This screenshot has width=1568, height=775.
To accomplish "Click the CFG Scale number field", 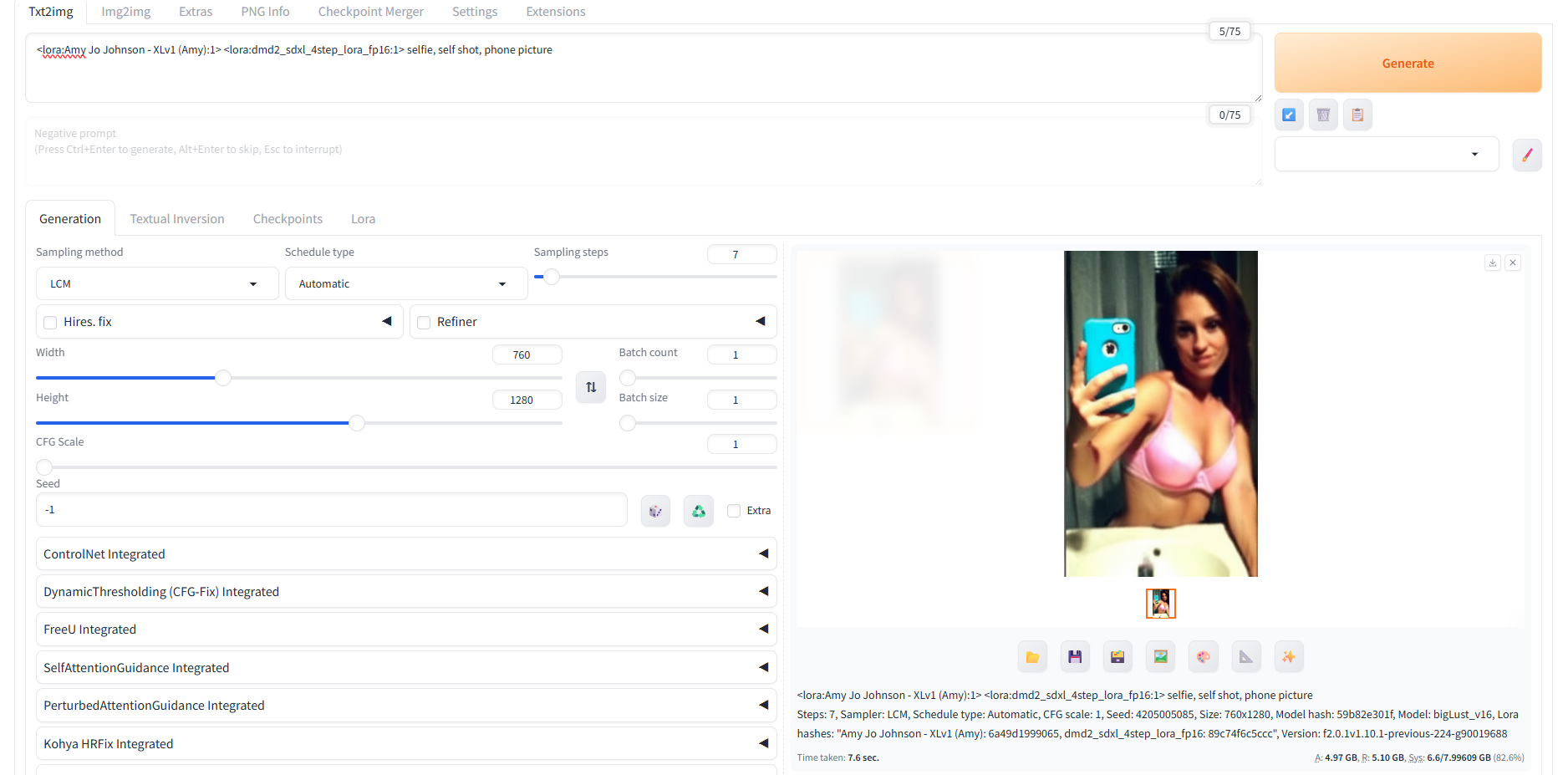I will (x=741, y=444).
